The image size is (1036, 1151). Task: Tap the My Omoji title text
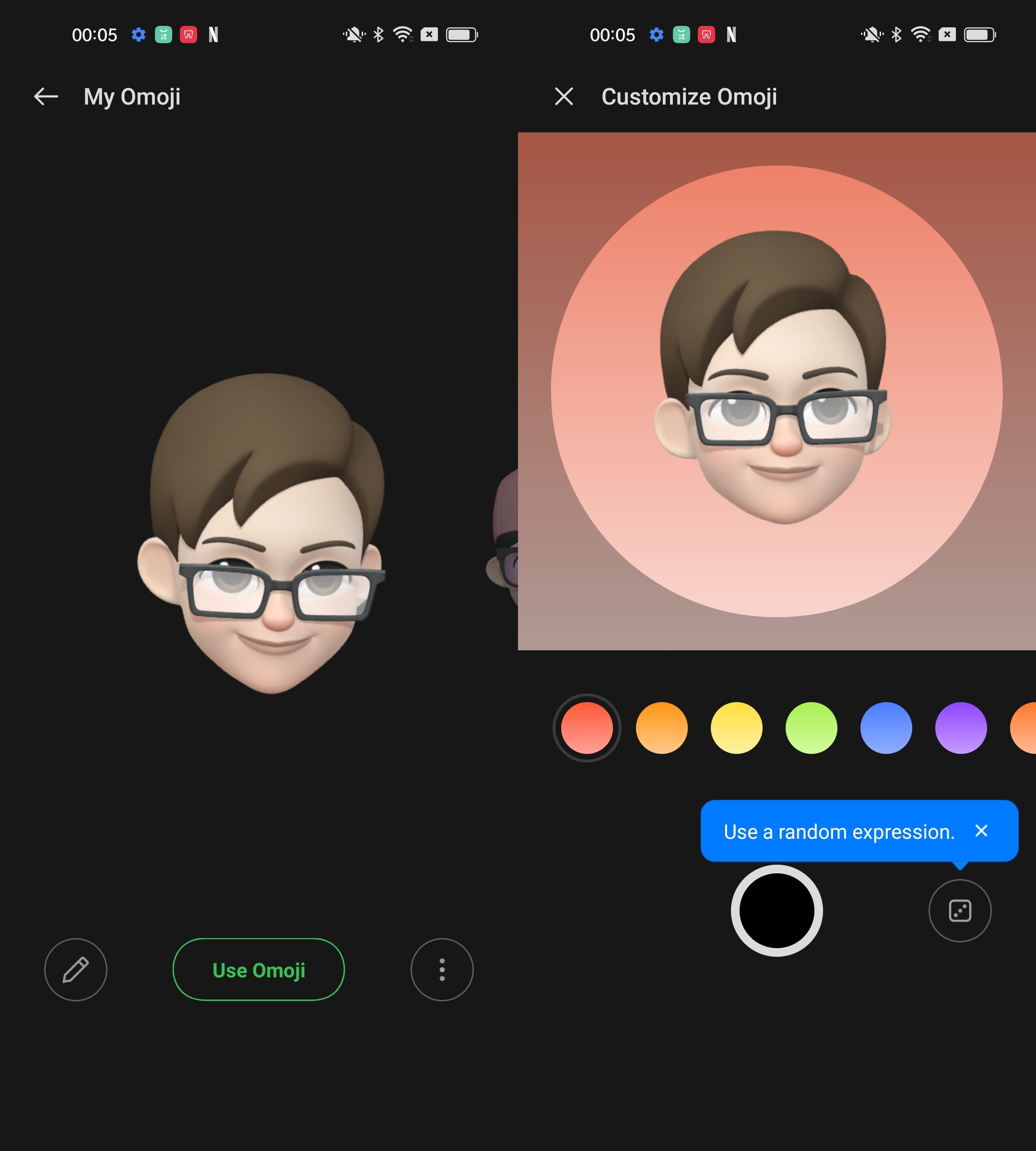pyautogui.click(x=132, y=97)
